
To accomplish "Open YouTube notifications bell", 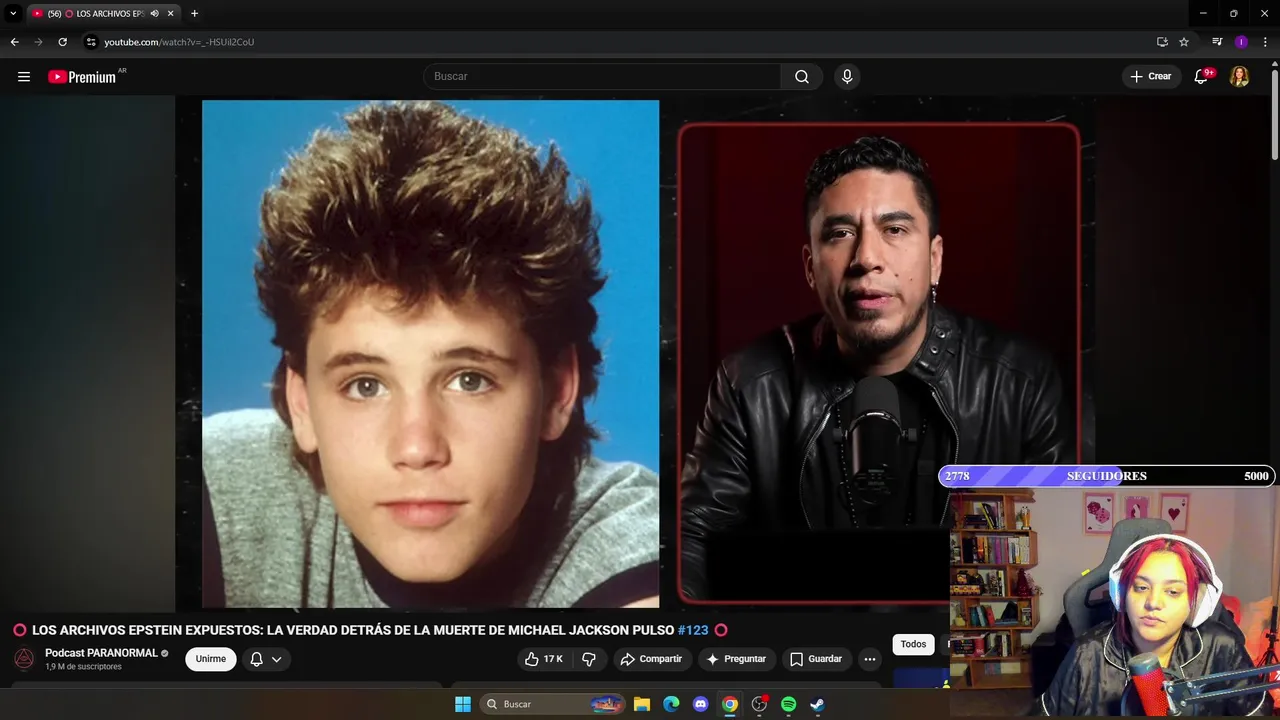I will [1202, 76].
